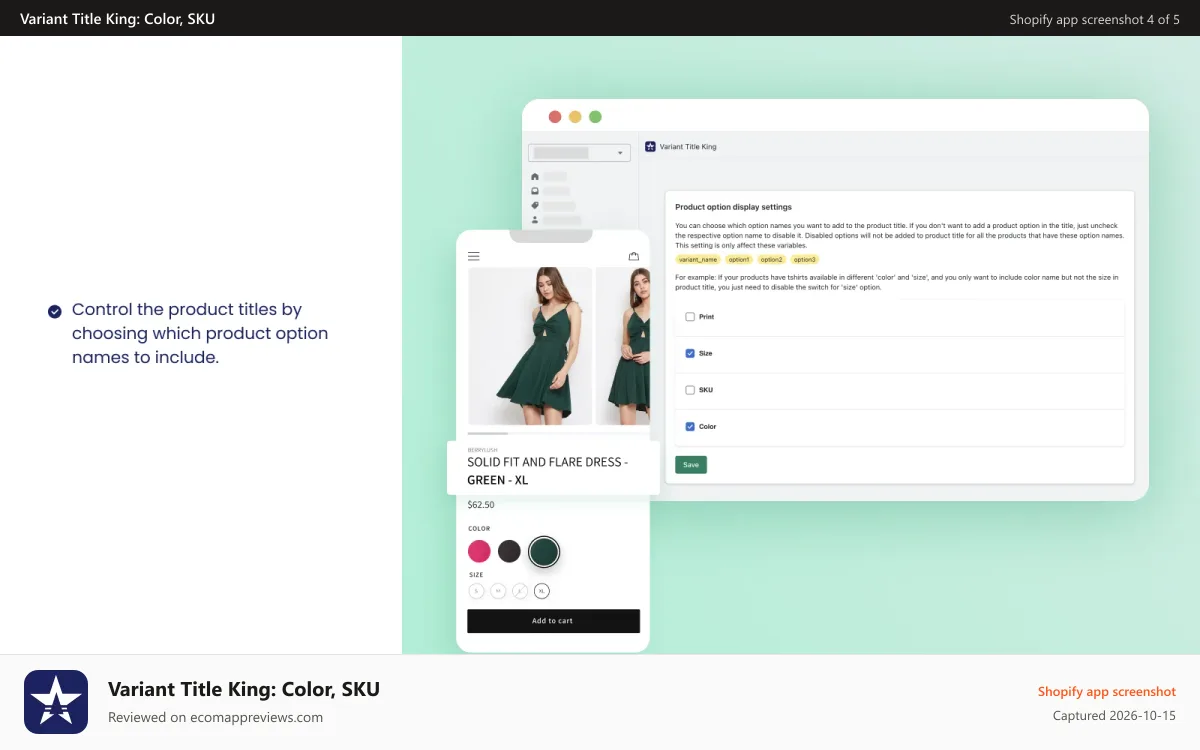Click the star logo beside the footer app title
Viewport: 1200px width, 750px height.
(x=56, y=702)
